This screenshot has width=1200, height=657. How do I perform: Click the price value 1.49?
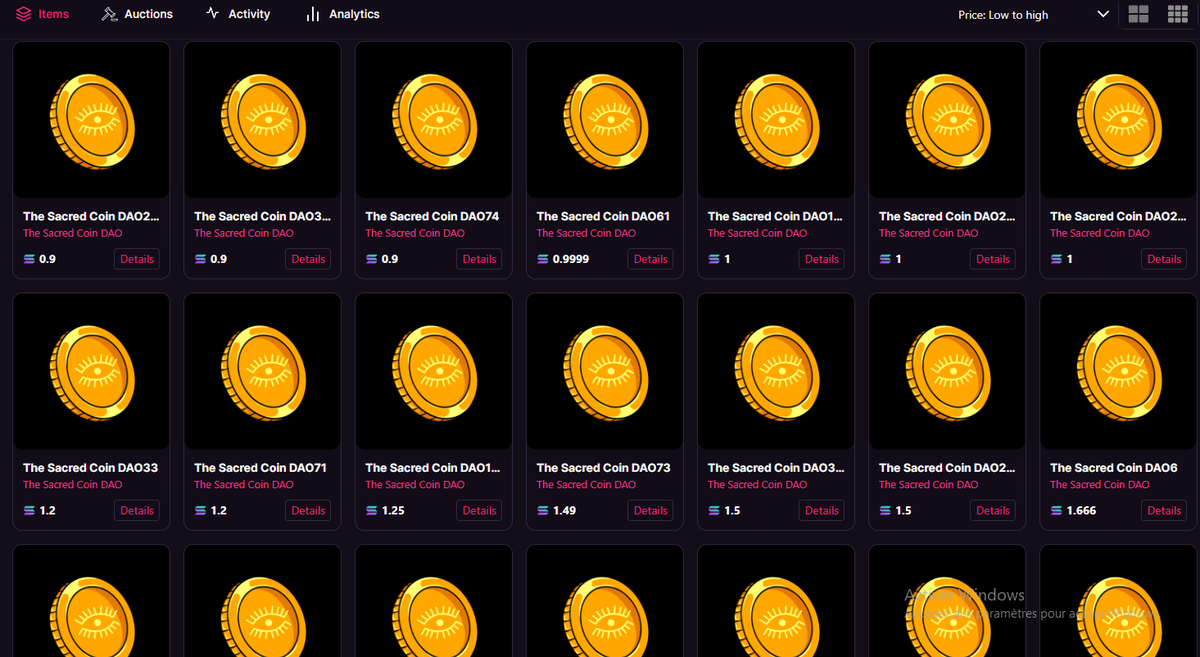coord(565,510)
